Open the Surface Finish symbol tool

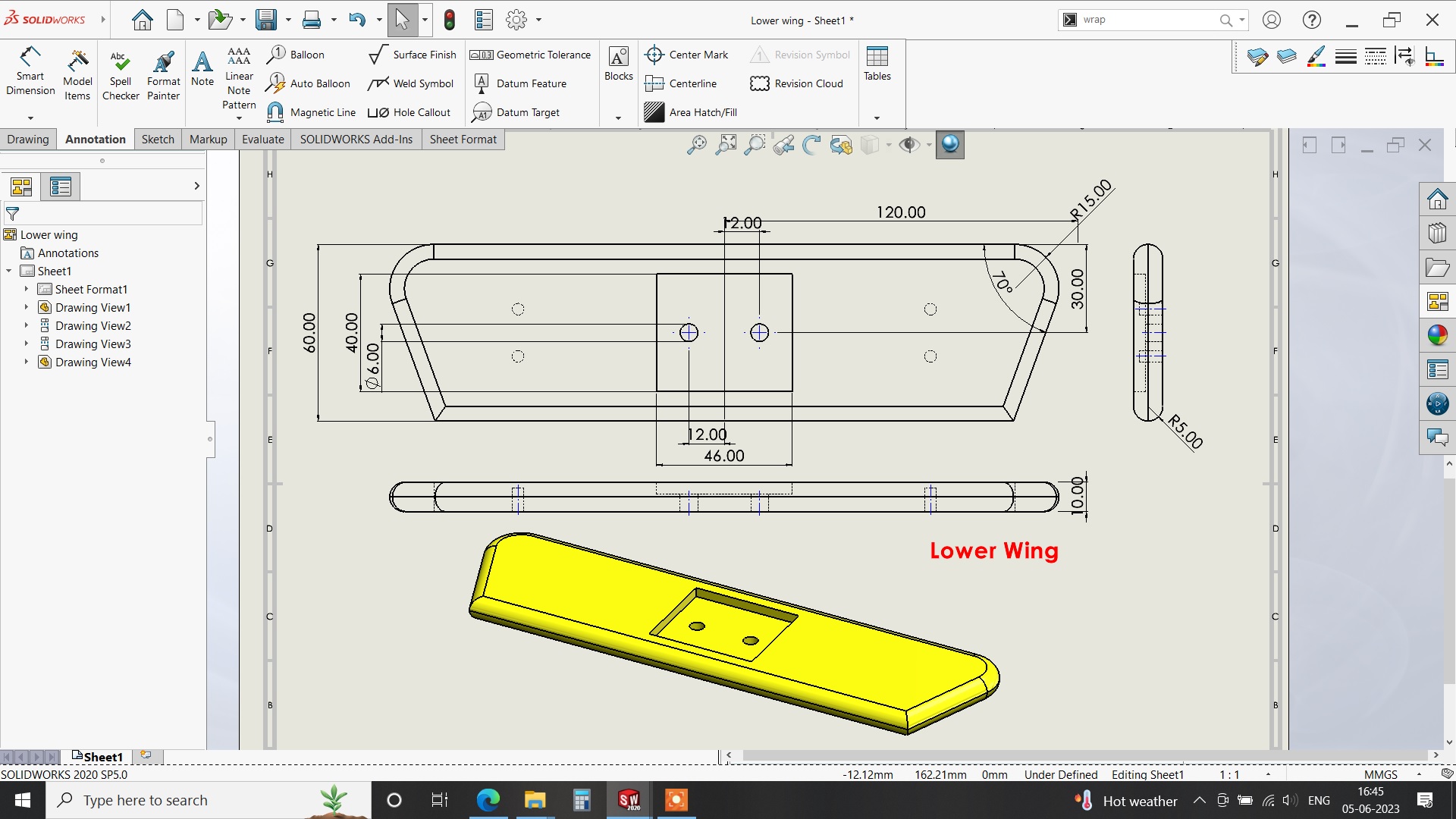413,55
